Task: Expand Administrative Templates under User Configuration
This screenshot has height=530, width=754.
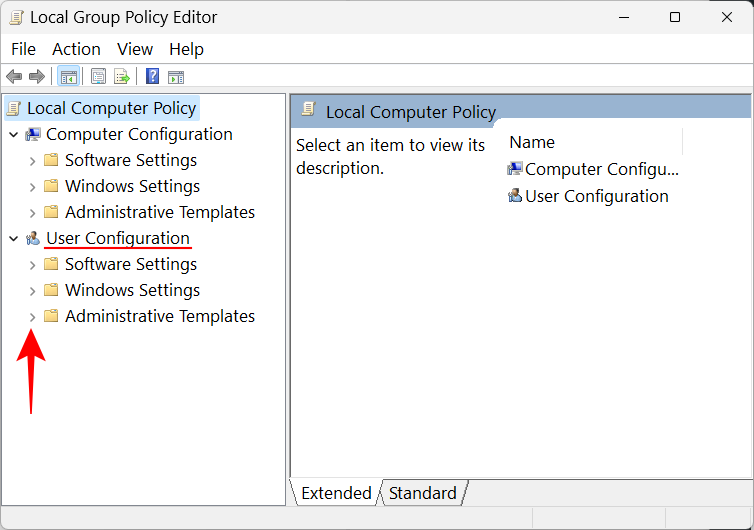Action: (32, 317)
